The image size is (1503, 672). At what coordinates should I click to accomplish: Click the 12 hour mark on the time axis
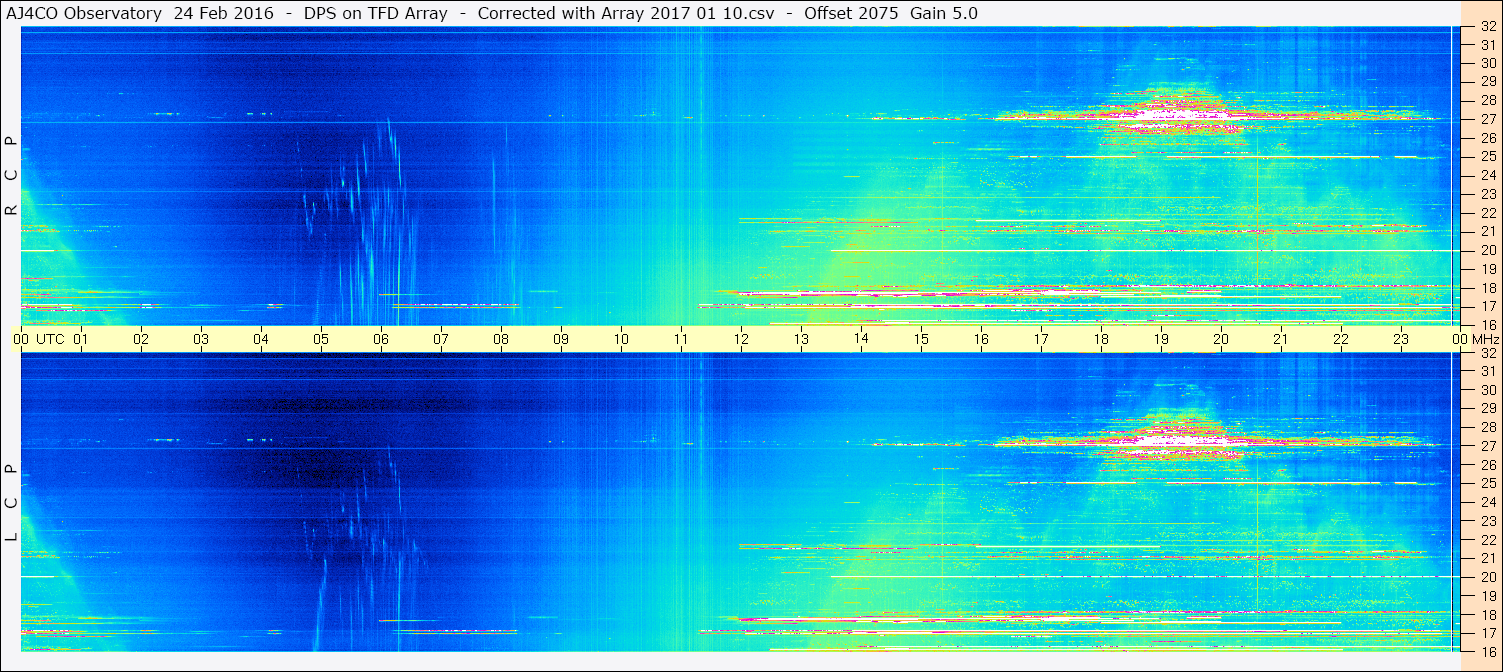coord(741,339)
